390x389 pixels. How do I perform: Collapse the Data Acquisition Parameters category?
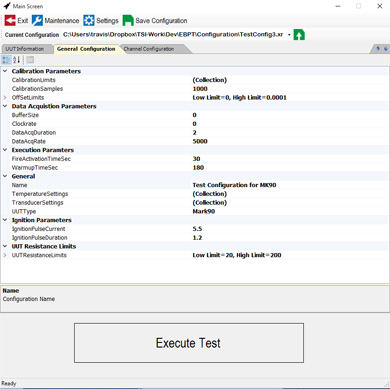pyautogui.click(x=5, y=106)
